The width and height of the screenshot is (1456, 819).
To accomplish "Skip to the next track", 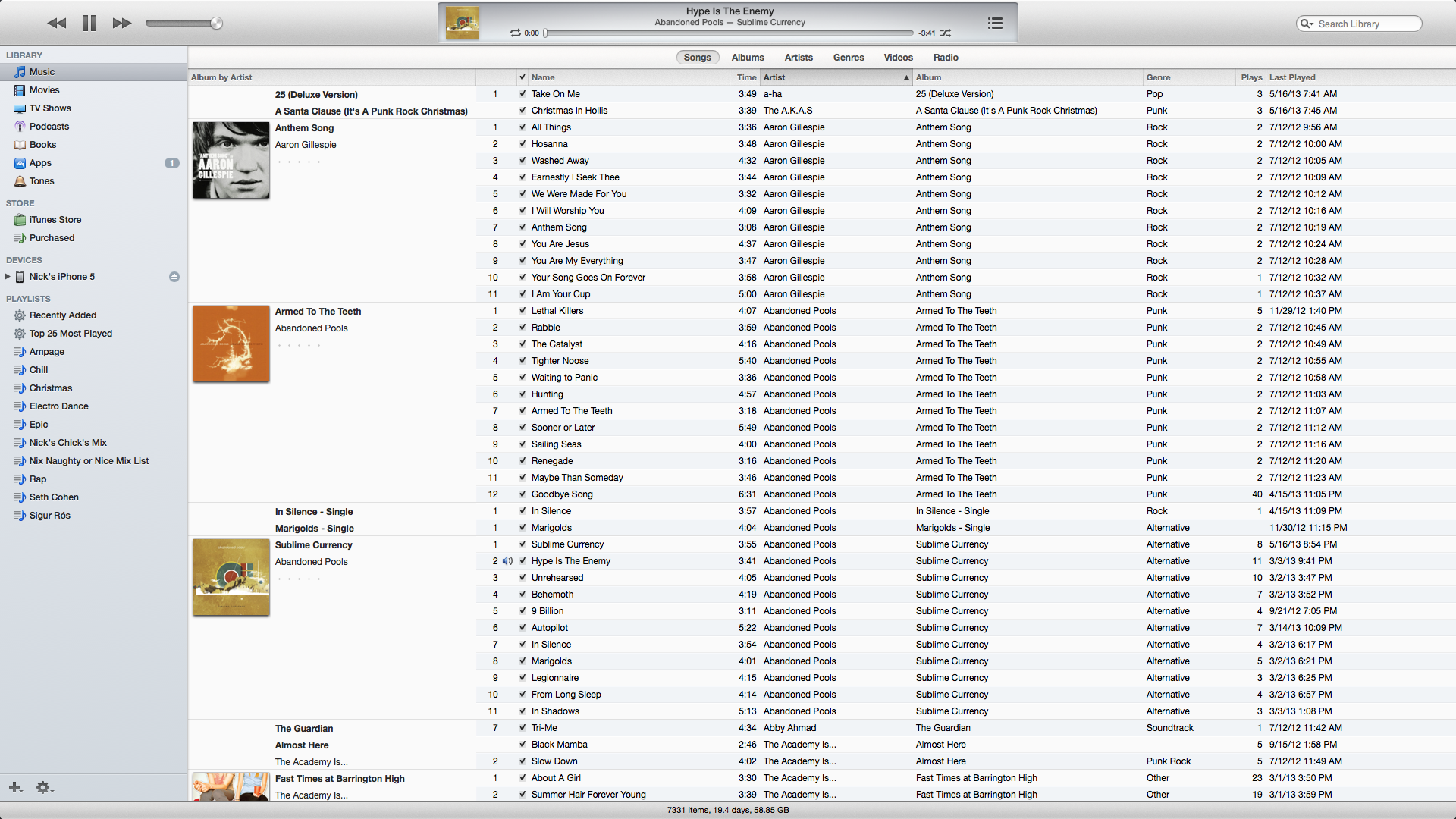I will 121,24.
